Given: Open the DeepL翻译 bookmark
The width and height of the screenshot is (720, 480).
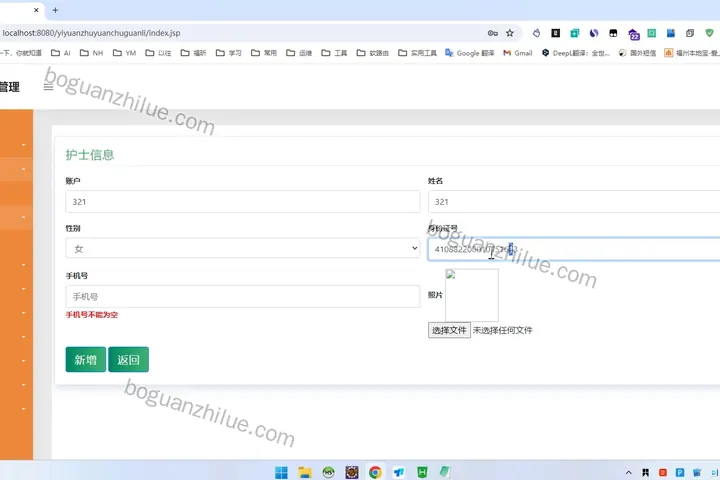Looking at the screenshot, I should pos(576,53).
